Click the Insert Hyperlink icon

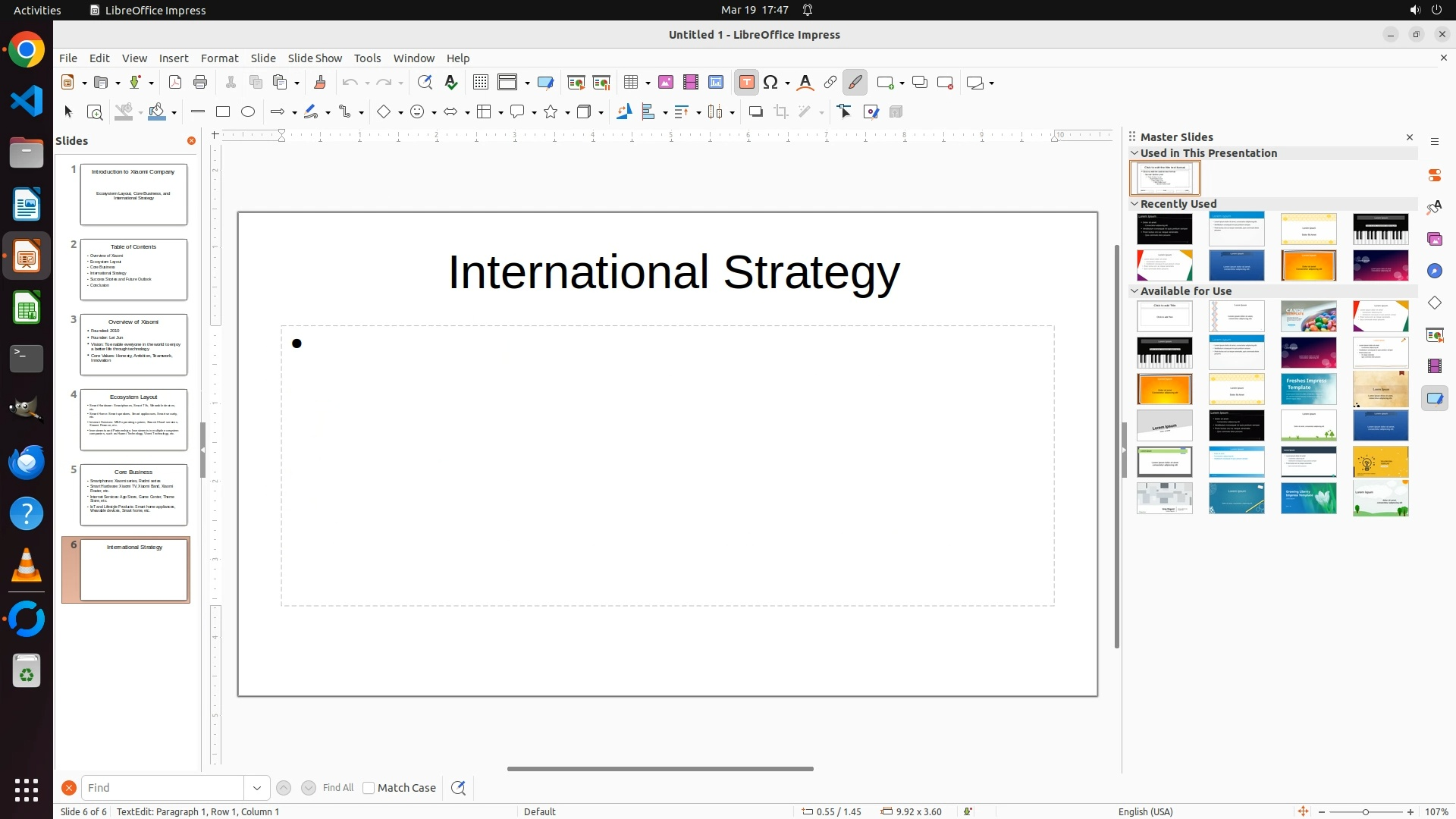(830, 83)
